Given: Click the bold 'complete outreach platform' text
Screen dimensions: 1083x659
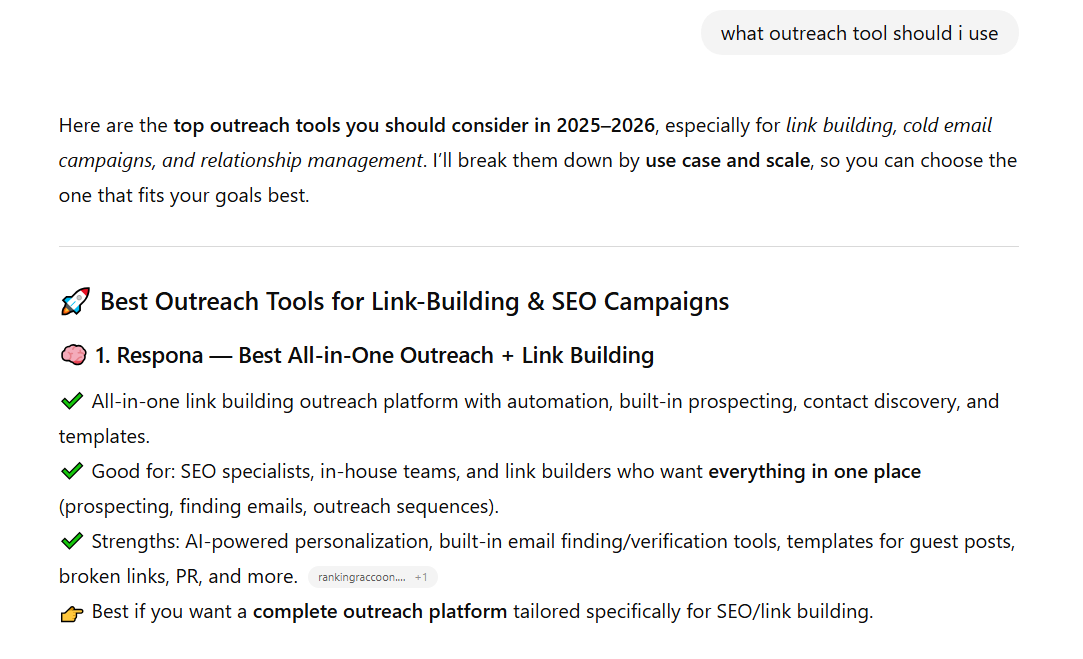Looking at the screenshot, I should coord(380,612).
